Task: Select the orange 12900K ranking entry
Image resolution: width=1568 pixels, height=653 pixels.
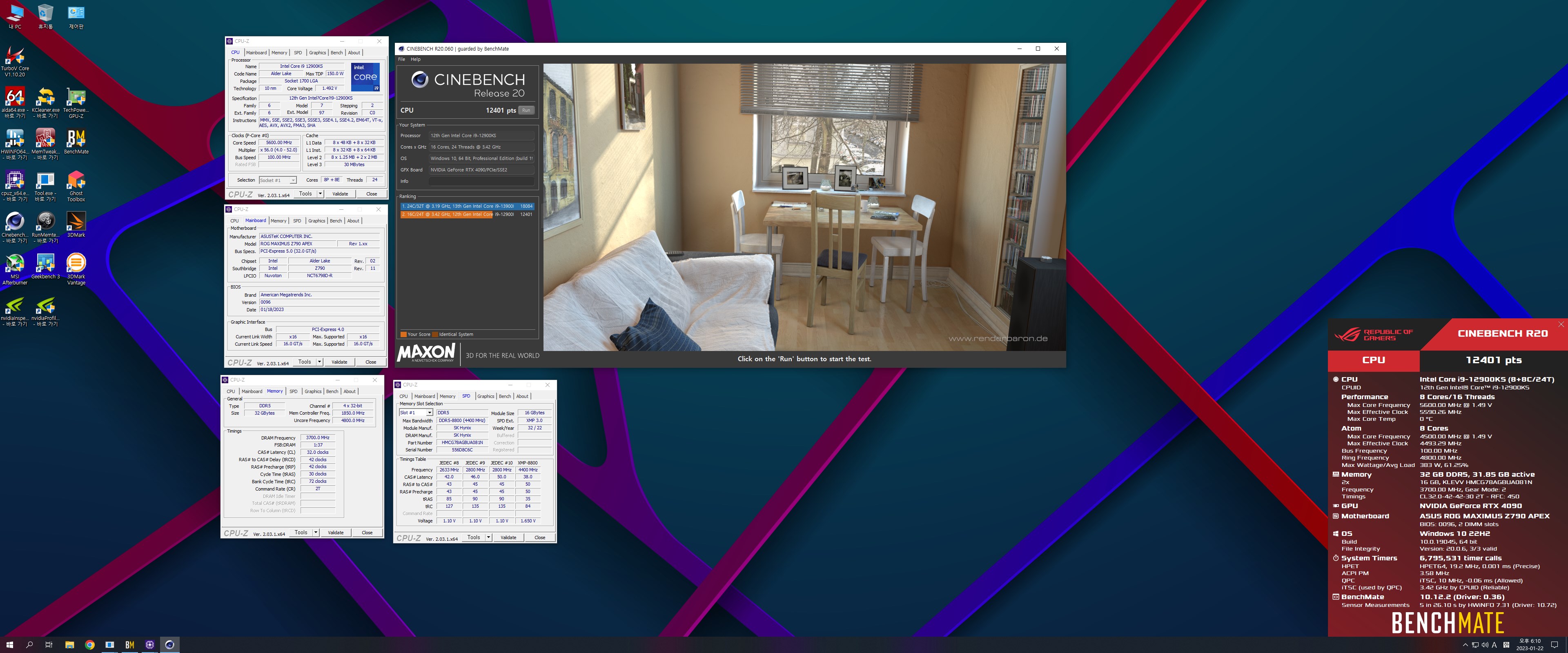Action: coord(467,214)
